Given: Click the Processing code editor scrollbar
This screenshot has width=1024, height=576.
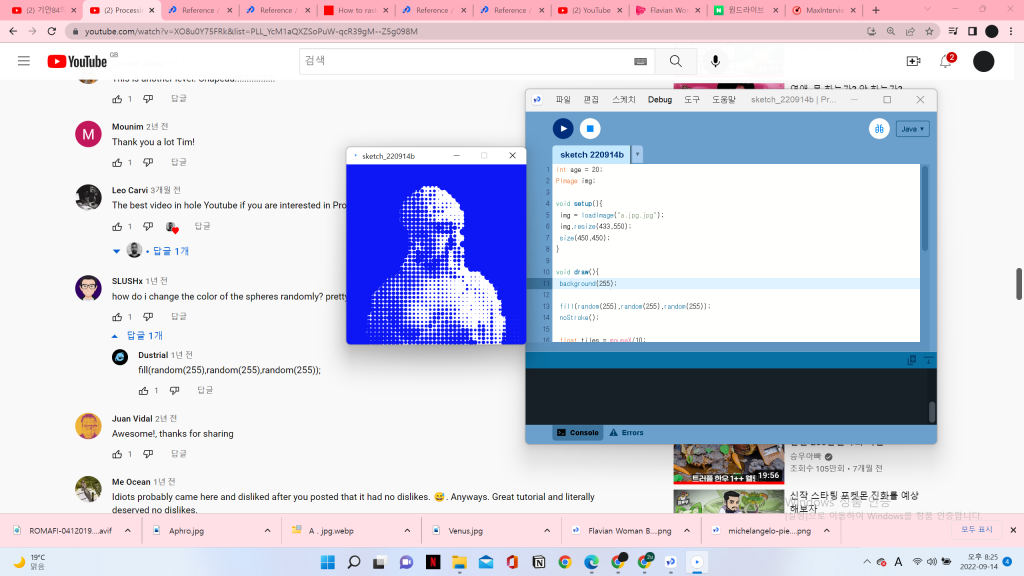Looking at the screenshot, I should click(925, 208).
